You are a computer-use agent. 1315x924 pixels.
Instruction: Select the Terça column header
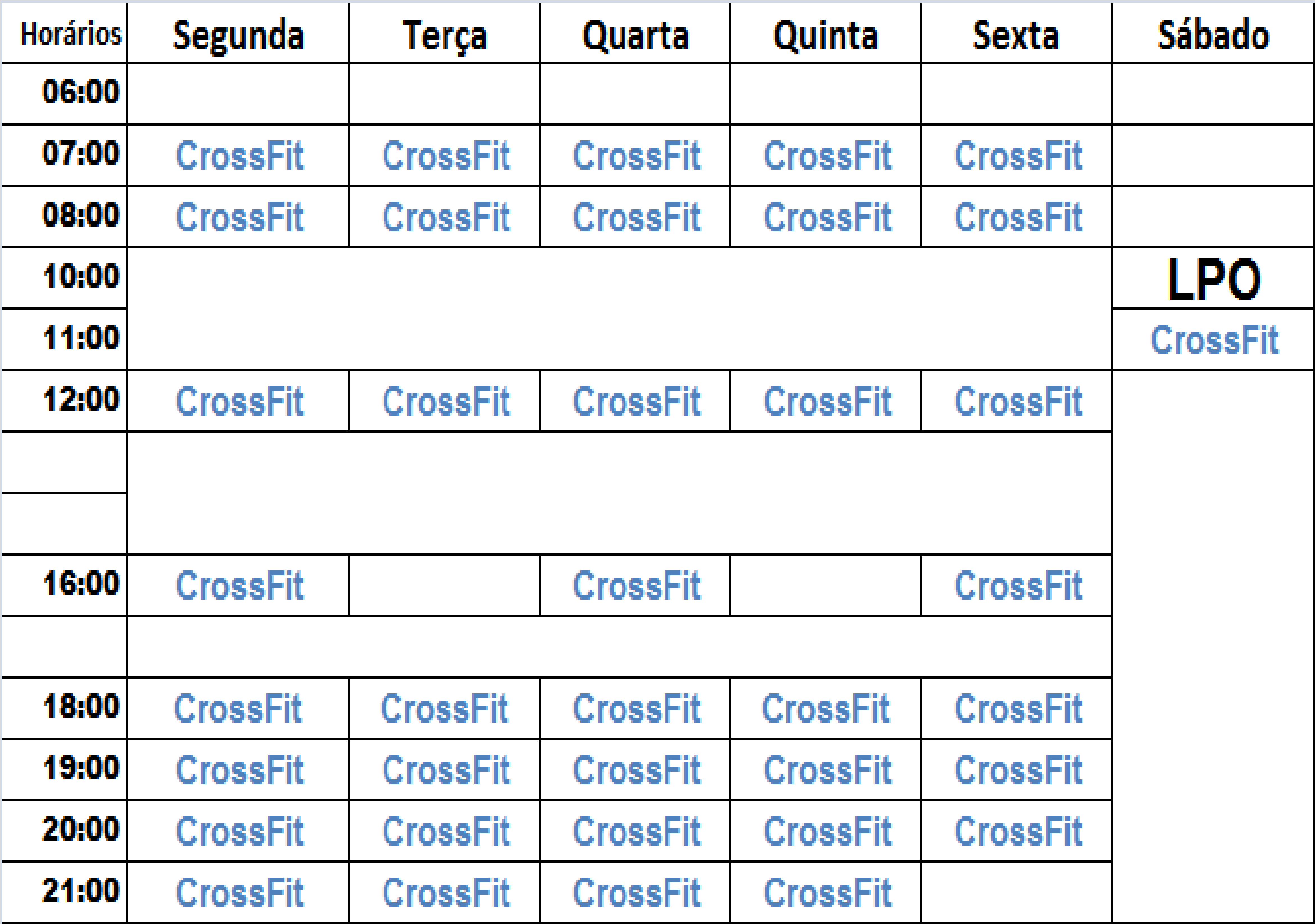tap(445, 35)
